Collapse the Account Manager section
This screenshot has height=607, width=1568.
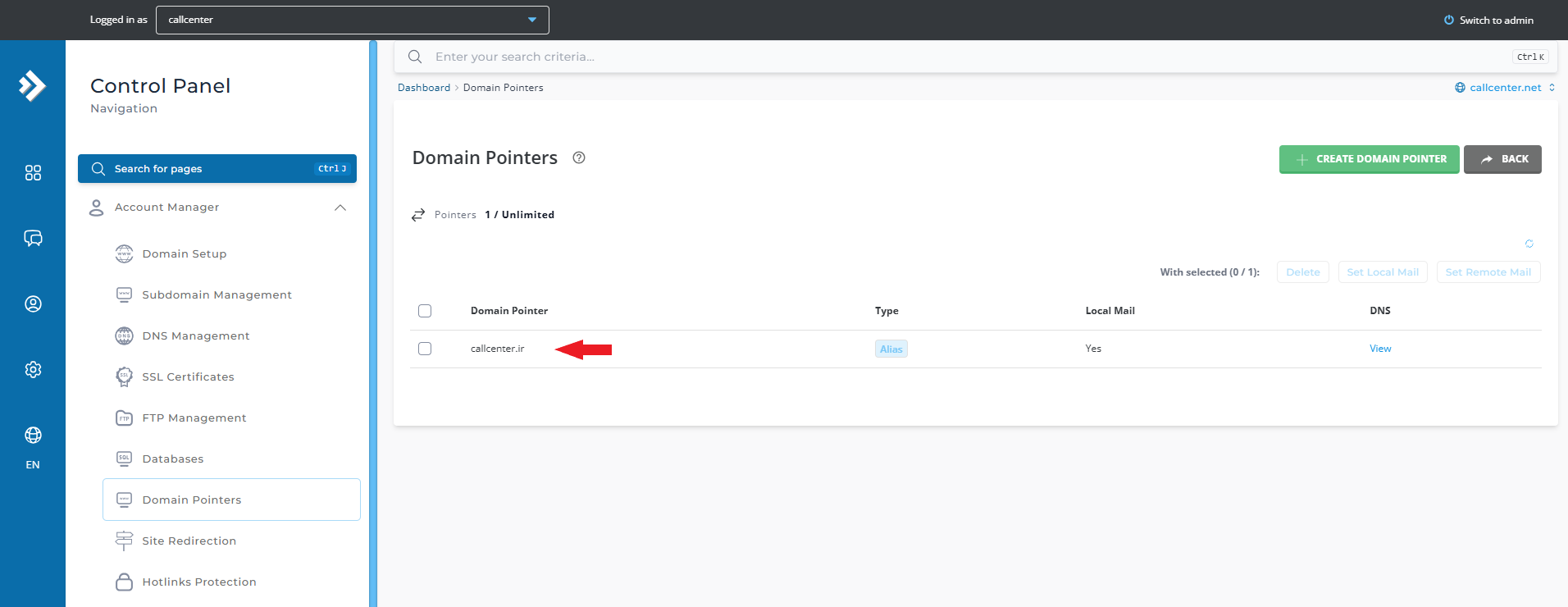340,208
